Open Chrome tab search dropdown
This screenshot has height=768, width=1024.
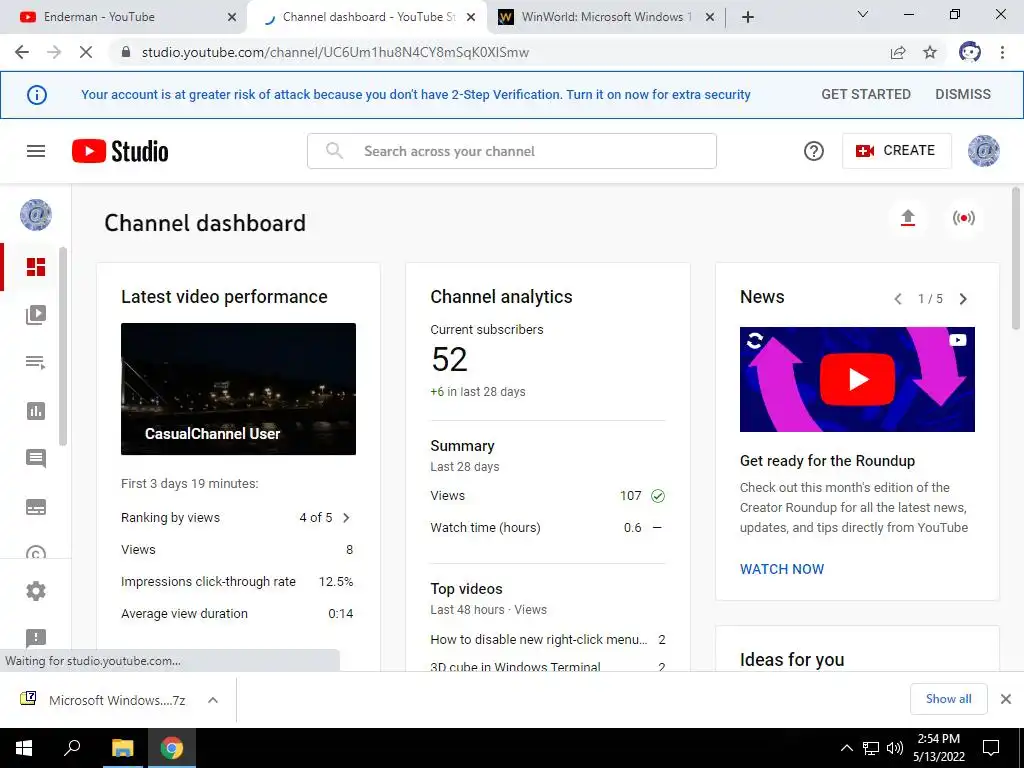coord(863,14)
